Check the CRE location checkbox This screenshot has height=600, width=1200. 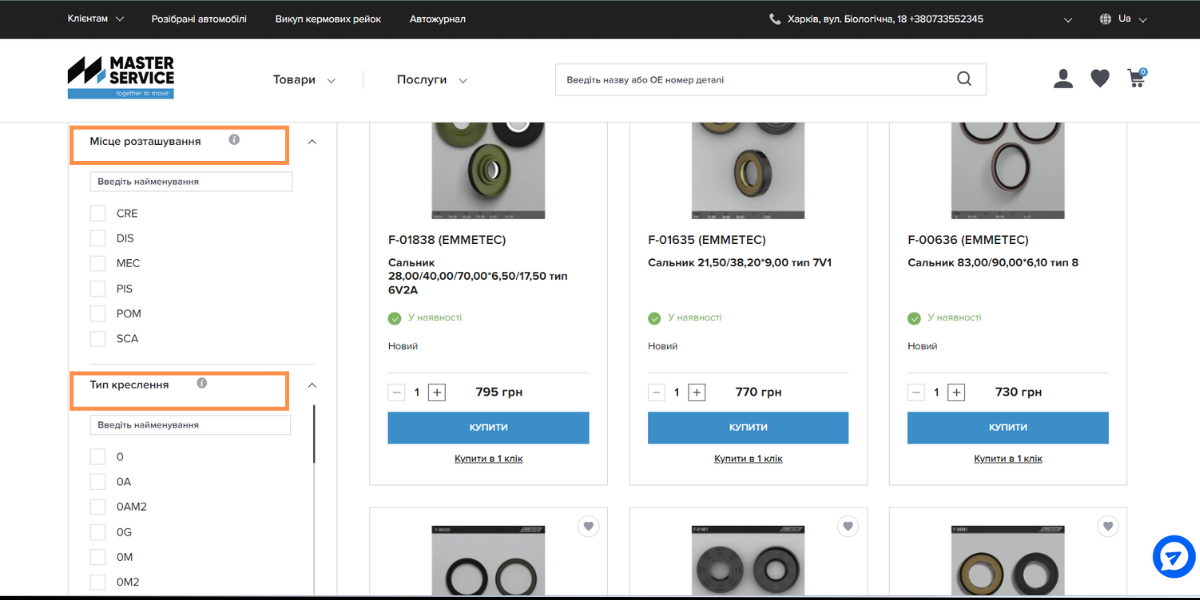coord(98,213)
